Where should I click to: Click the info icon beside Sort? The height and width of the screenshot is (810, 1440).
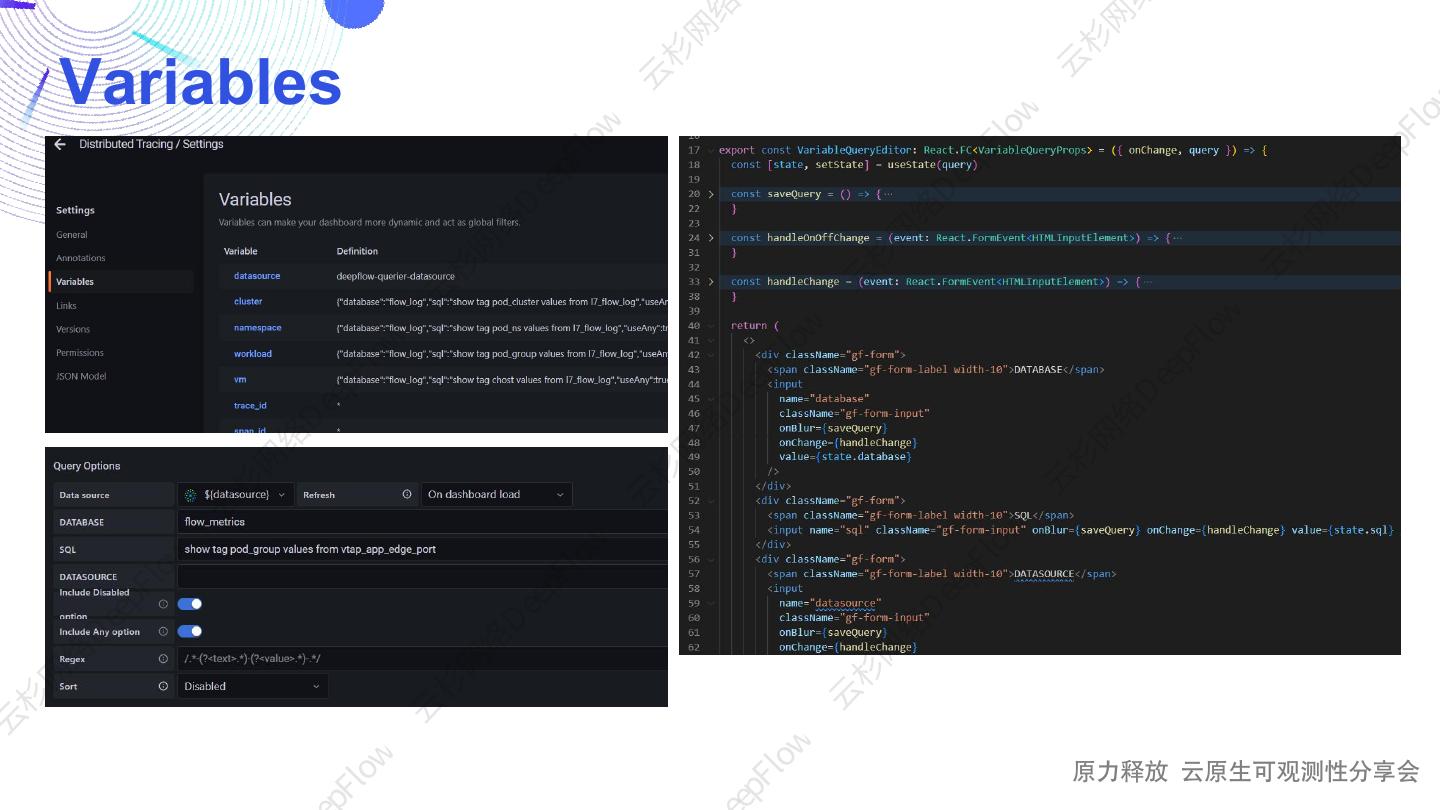click(x=163, y=686)
